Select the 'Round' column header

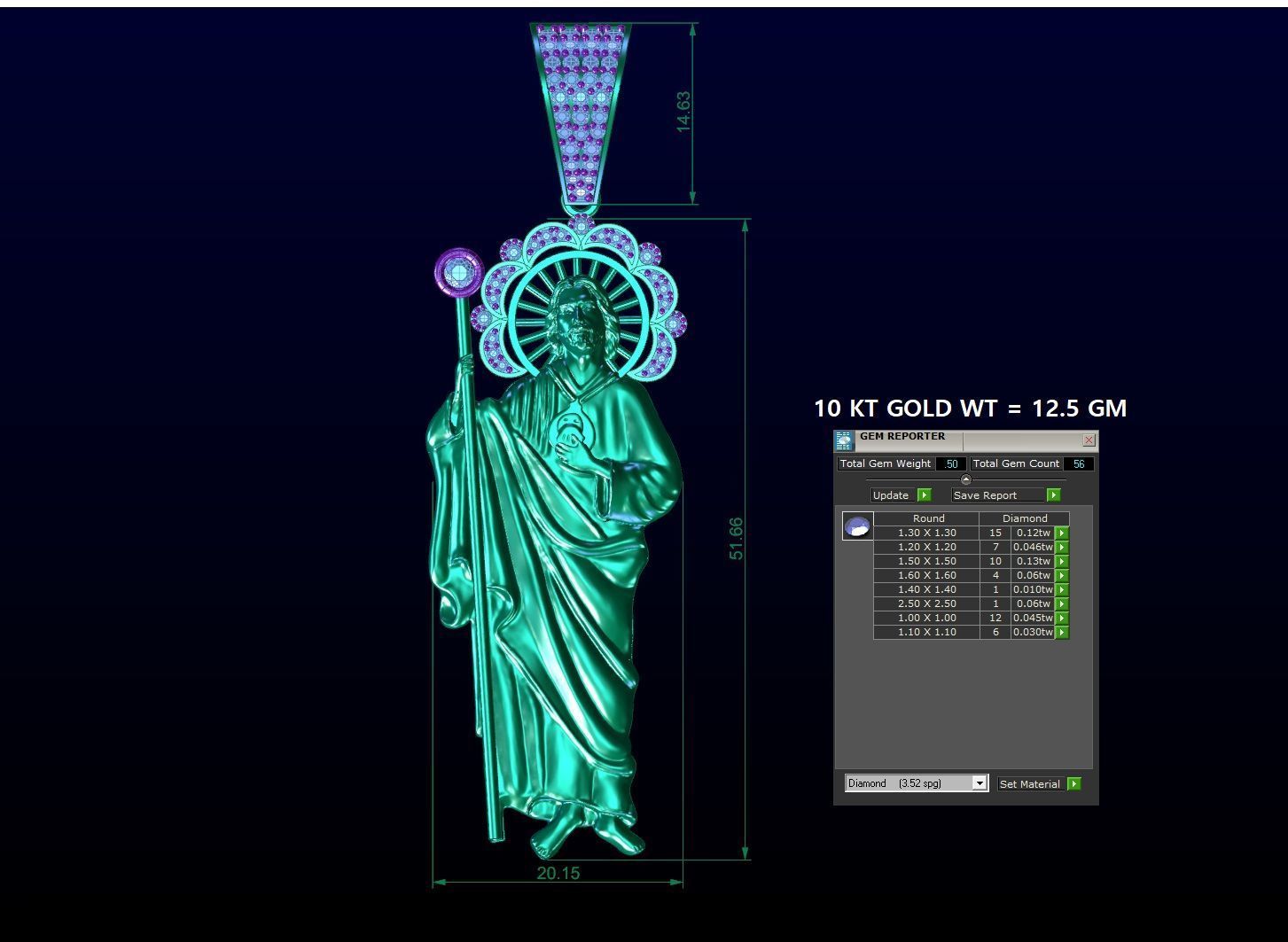[x=927, y=518]
